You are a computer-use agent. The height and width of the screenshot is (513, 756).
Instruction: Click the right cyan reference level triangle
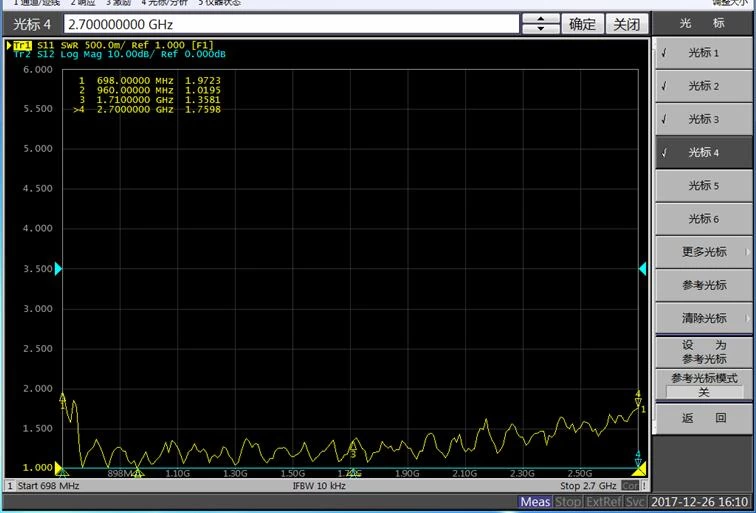click(642, 269)
